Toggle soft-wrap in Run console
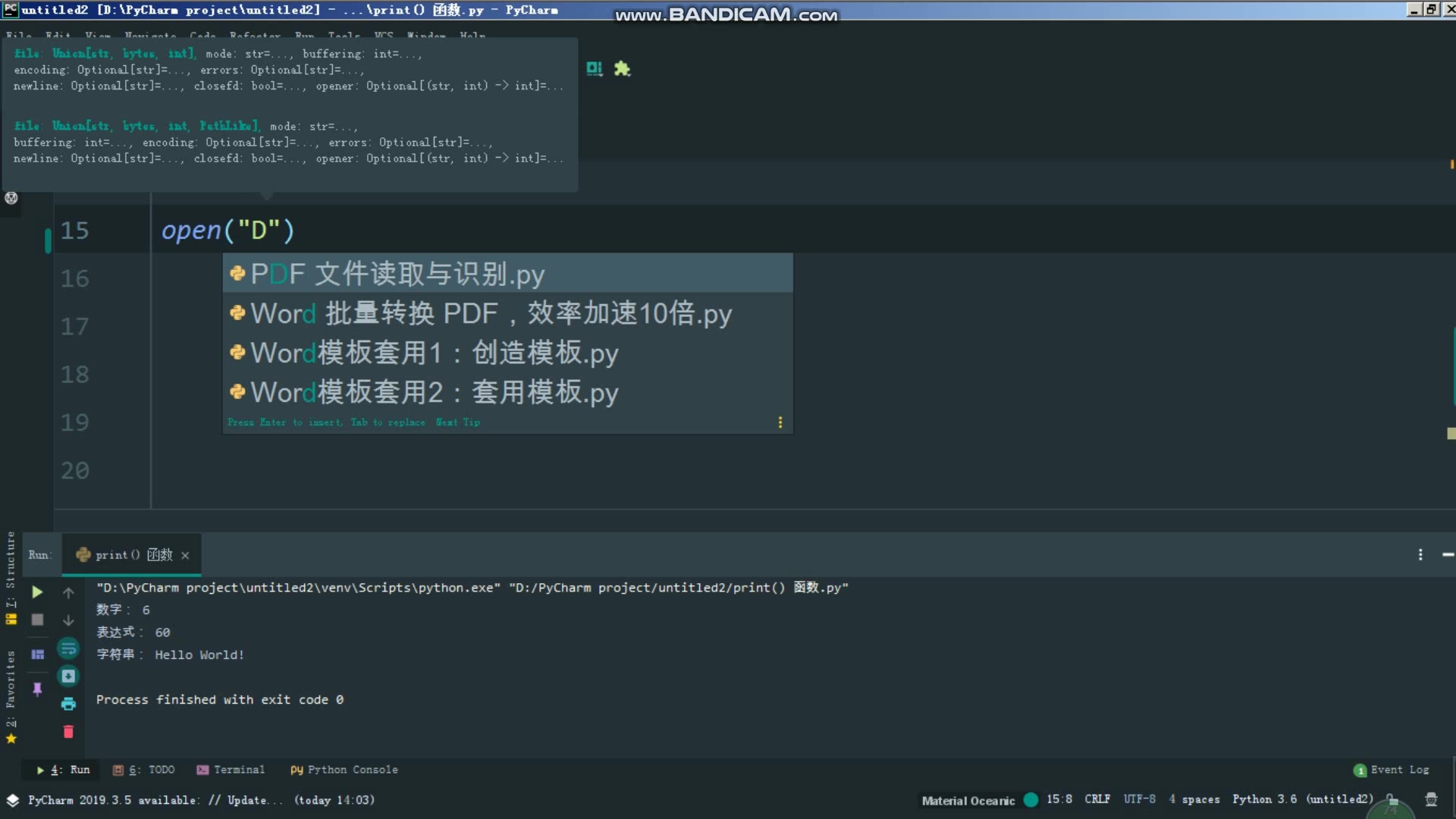The image size is (1456, 819). [x=68, y=648]
